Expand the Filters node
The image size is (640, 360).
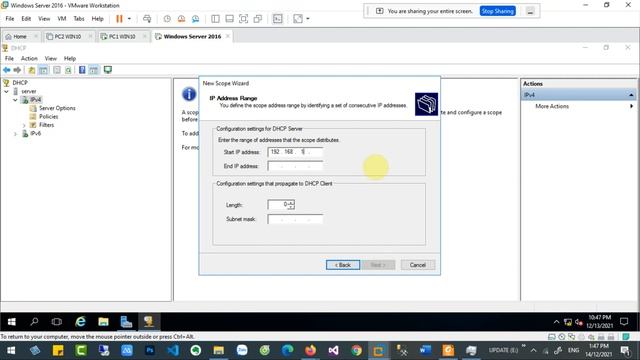click(x=24, y=125)
